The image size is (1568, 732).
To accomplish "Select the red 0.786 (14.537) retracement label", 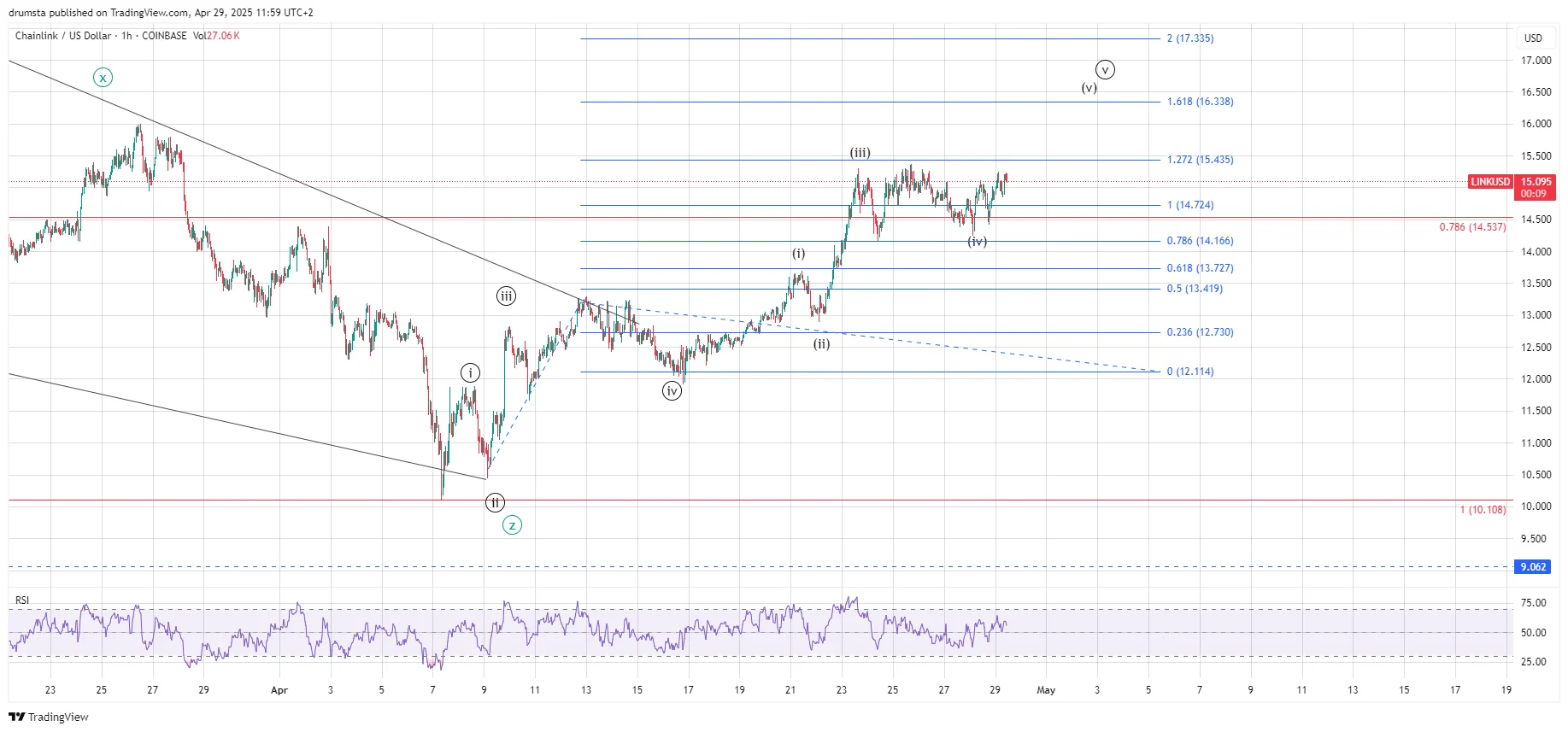I will (x=1472, y=227).
